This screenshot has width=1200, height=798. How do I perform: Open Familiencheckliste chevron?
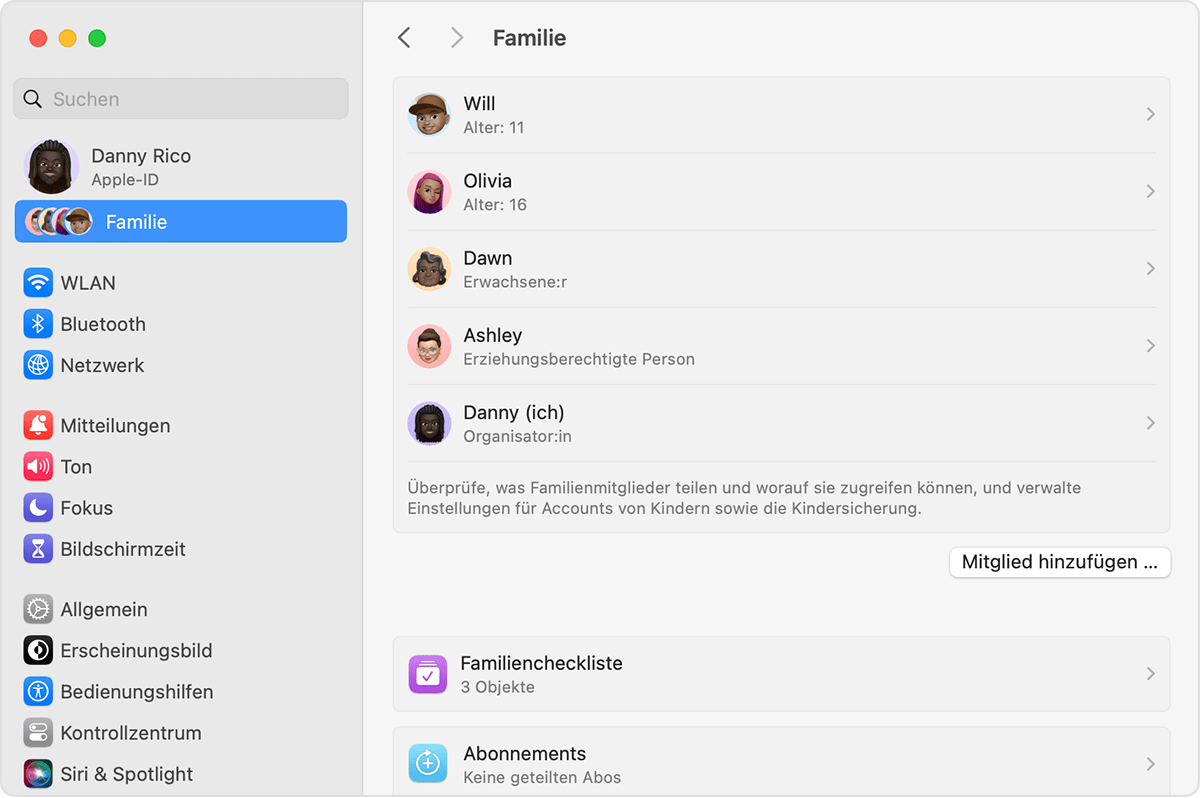tap(1150, 674)
